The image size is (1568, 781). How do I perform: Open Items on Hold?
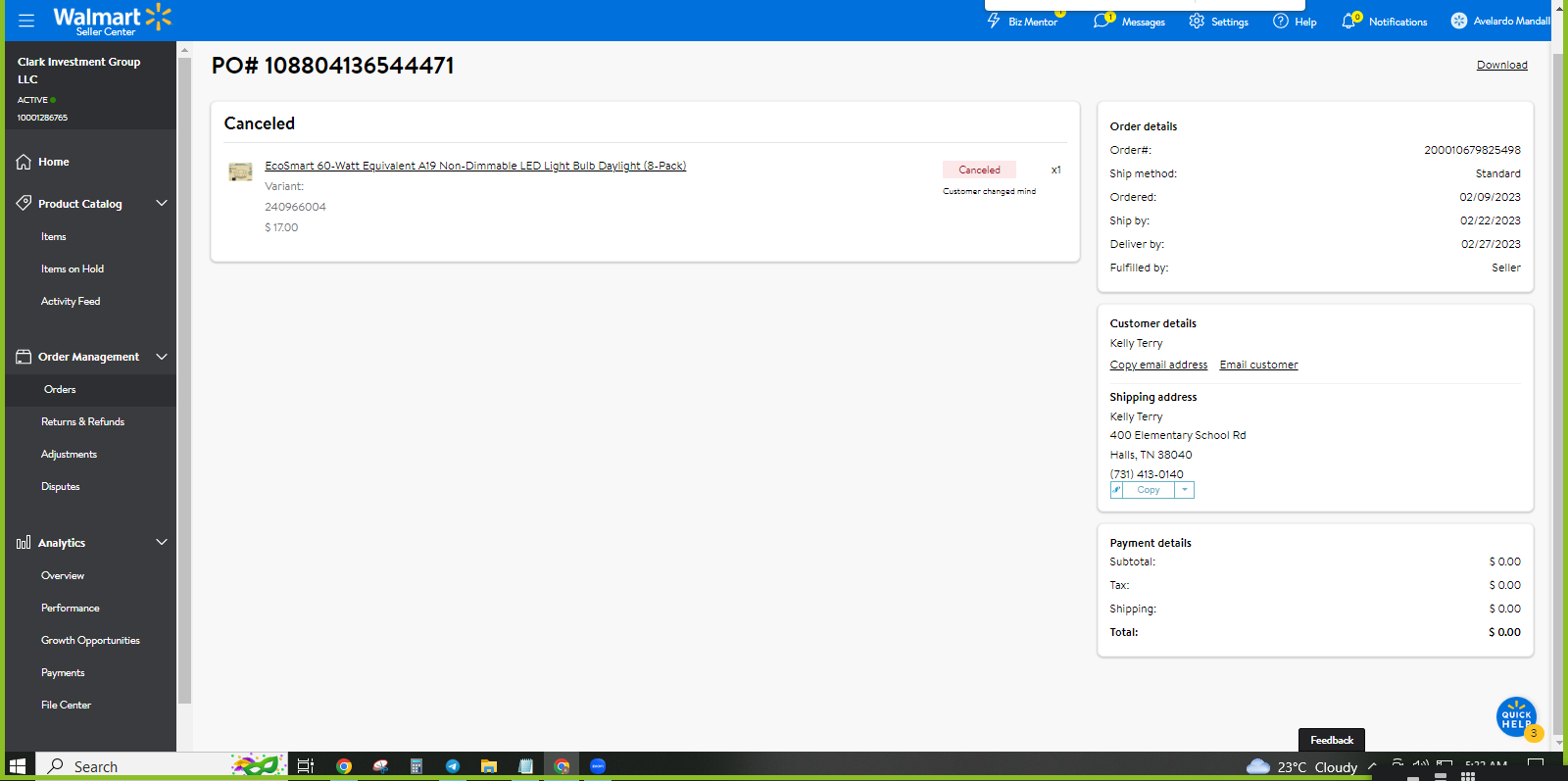pos(73,268)
